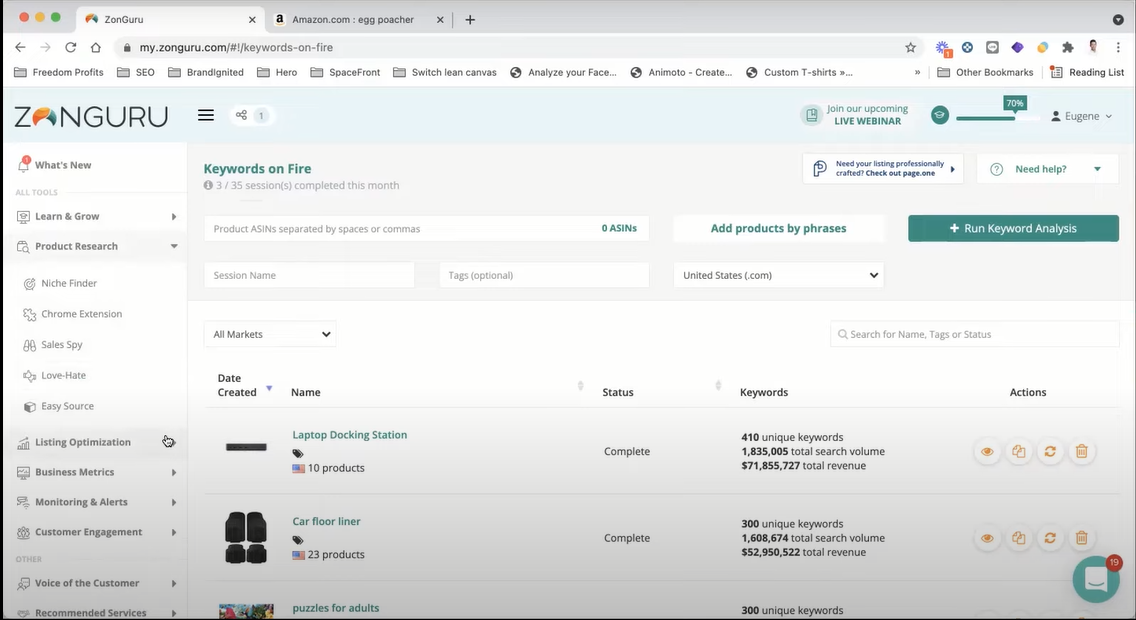Open a new browser tab
The width and height of the screenshot is (1136, 620).
tap(470, 20)
